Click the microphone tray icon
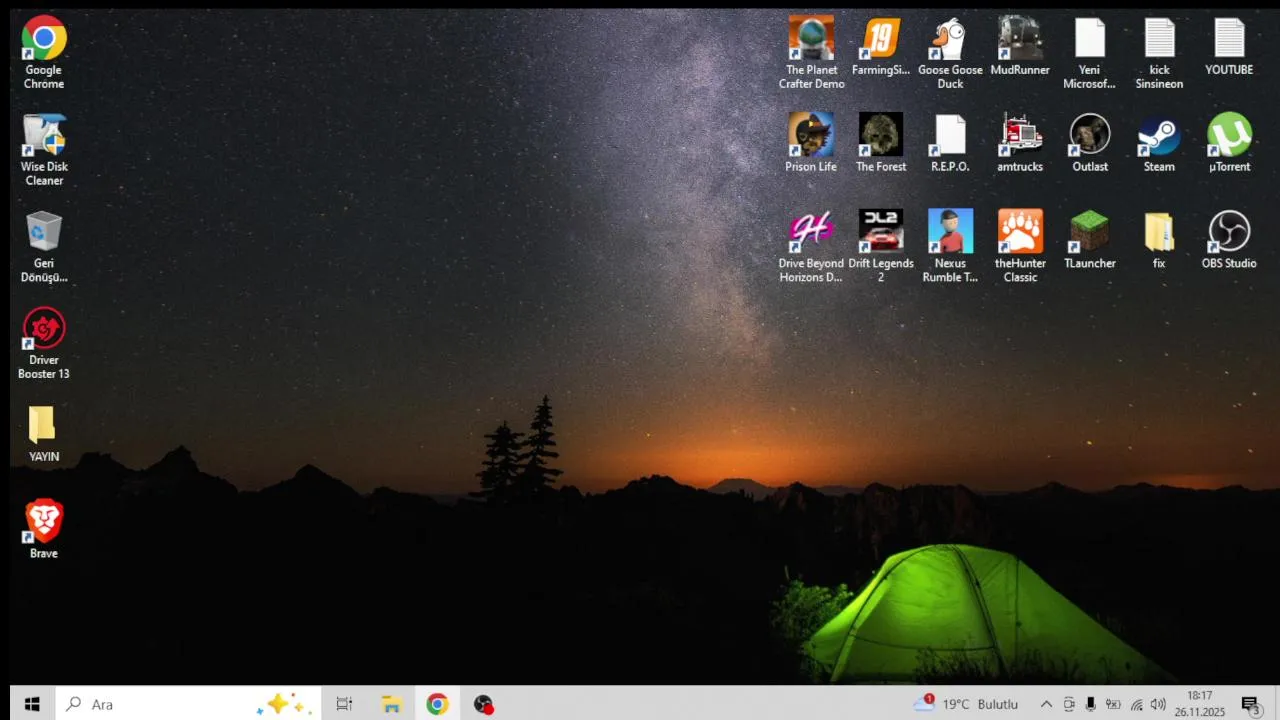Screen dimensions: 1280x720 pos(1091,704)
